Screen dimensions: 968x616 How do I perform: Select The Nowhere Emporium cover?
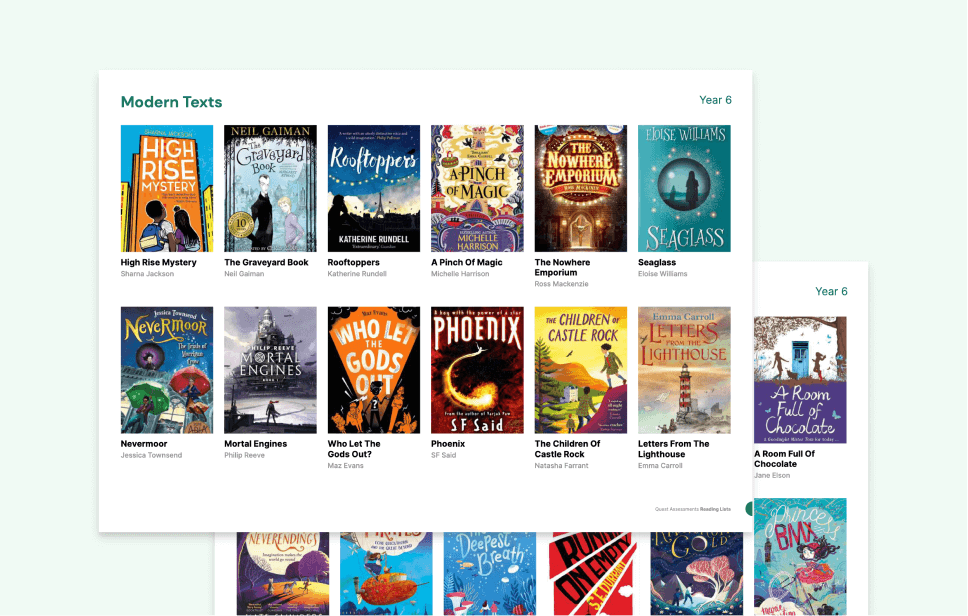(x=580, y=188)
